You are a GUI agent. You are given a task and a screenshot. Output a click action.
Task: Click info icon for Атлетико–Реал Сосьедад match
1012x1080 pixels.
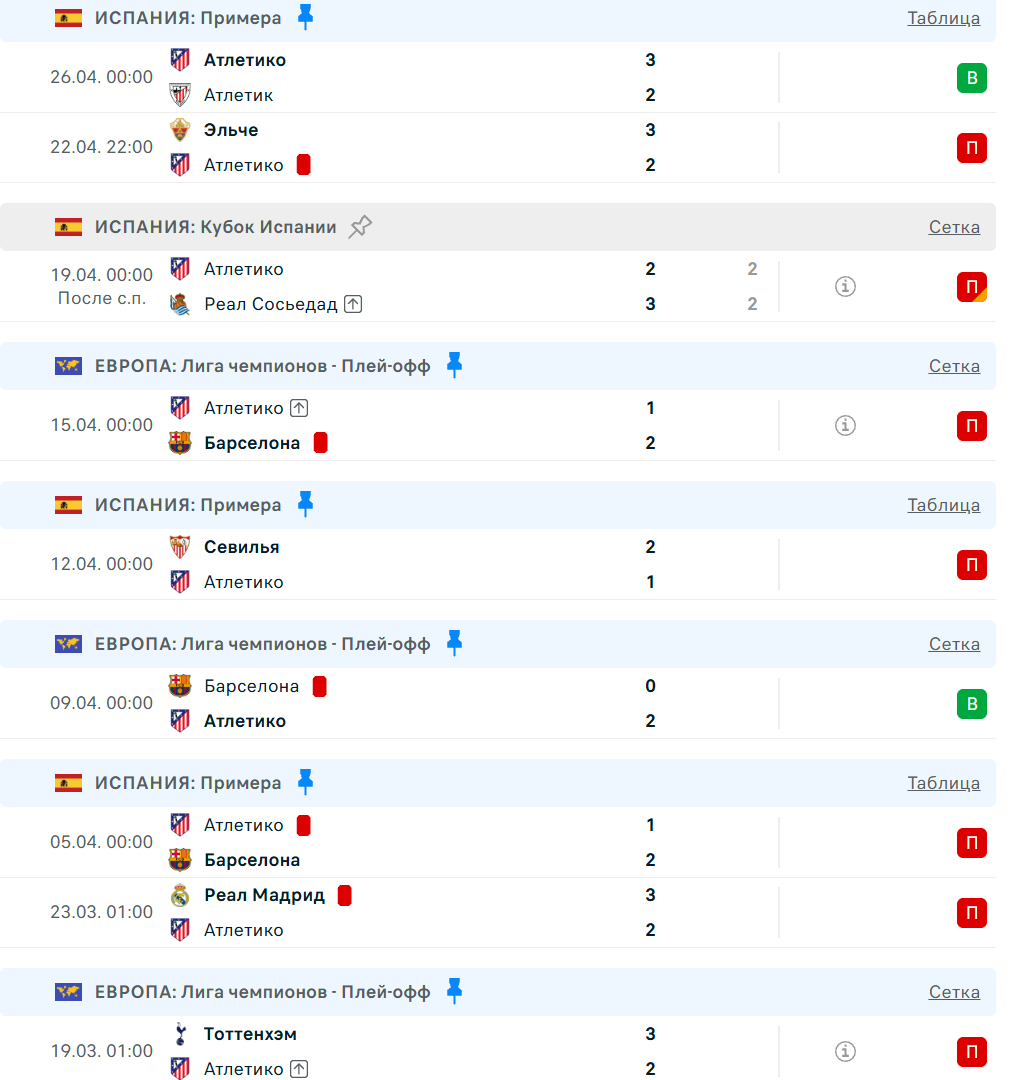pos(845,287)
